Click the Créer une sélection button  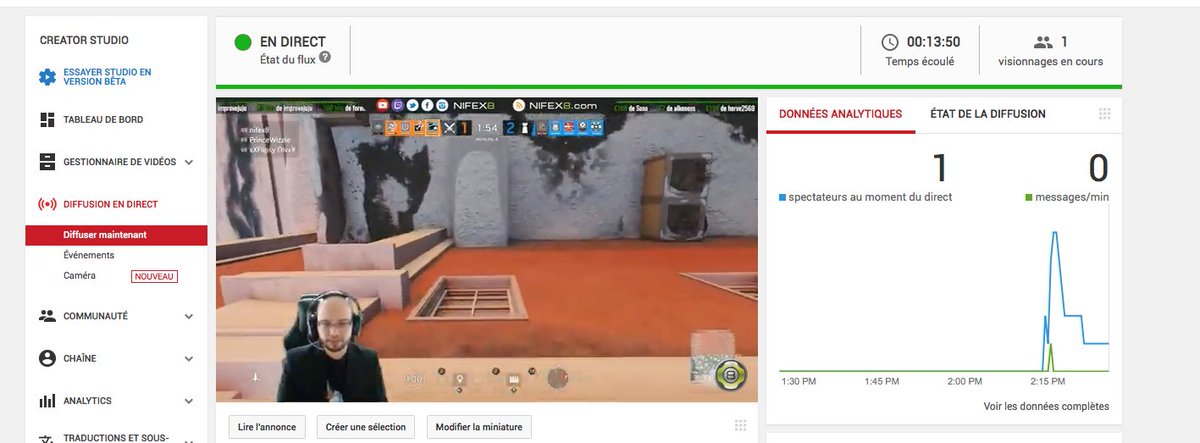(x=366, y=427)
